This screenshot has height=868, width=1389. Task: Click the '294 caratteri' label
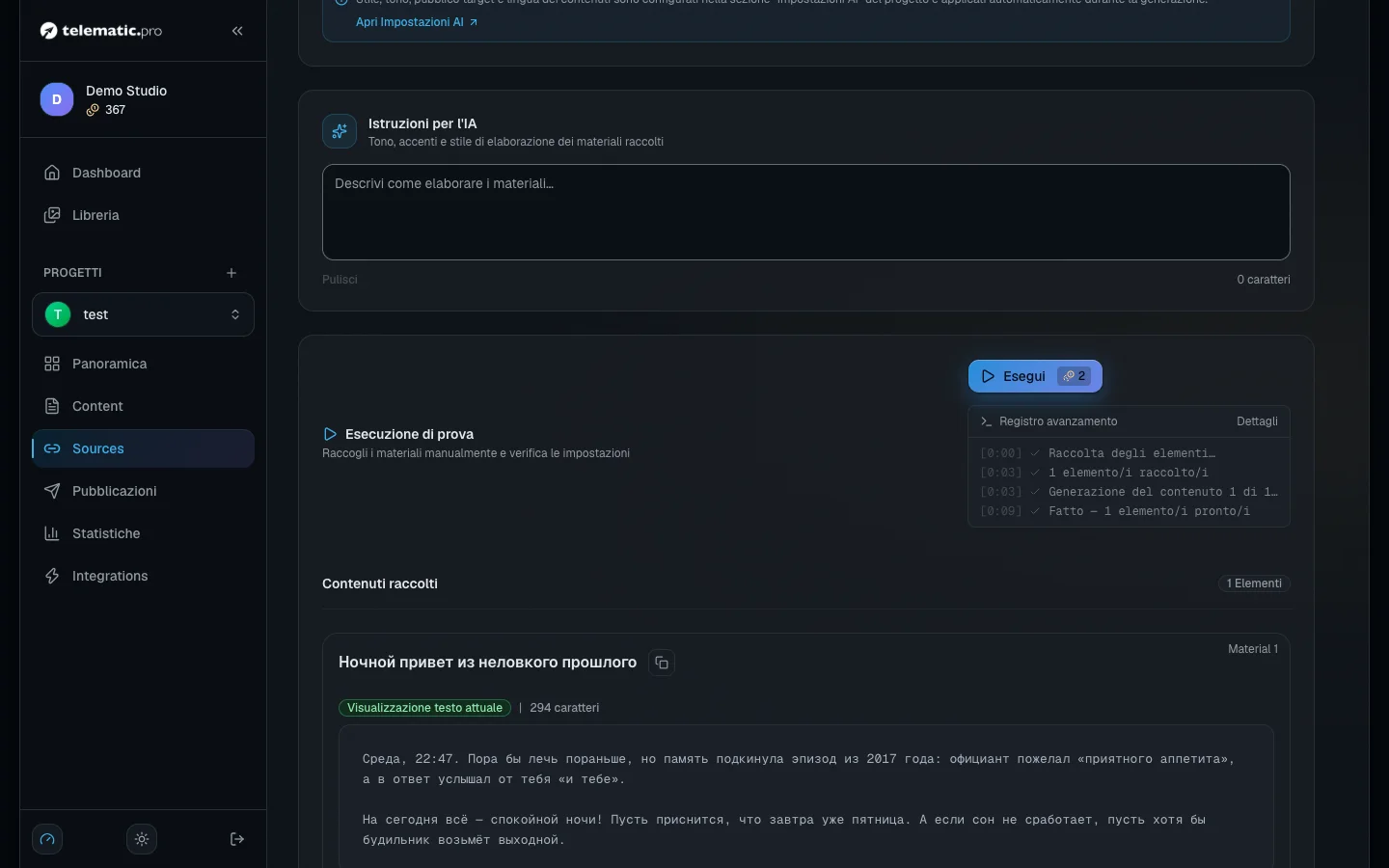(564, 708)
